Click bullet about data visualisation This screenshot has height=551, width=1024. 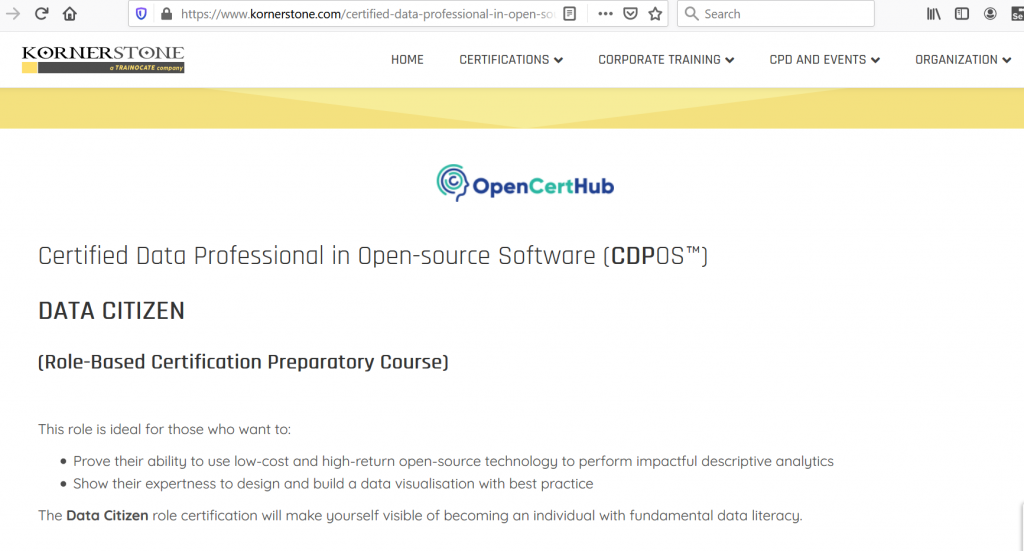pos(333,484)
